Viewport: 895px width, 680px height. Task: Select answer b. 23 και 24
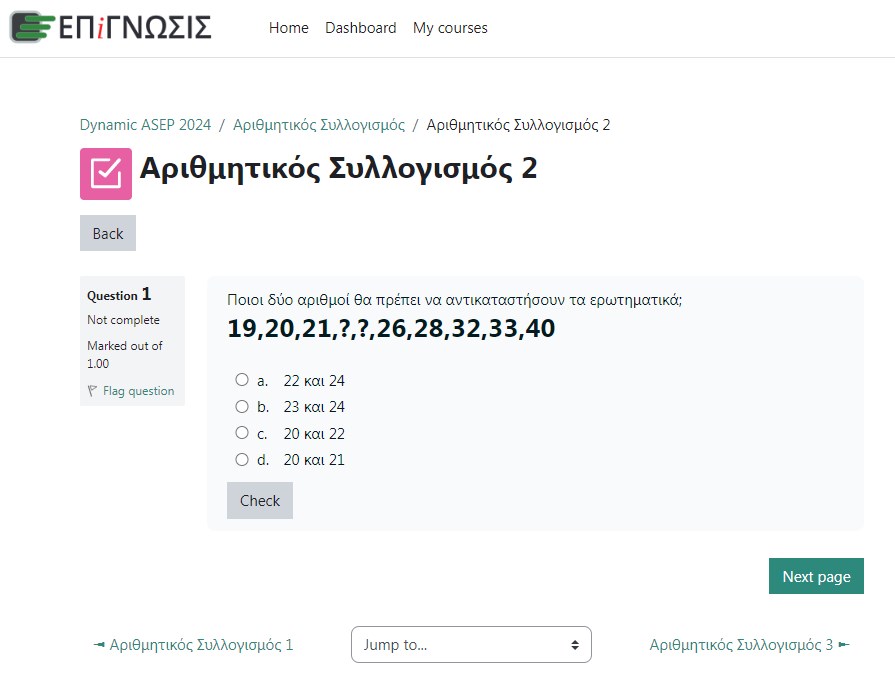(x=242, y=407)
